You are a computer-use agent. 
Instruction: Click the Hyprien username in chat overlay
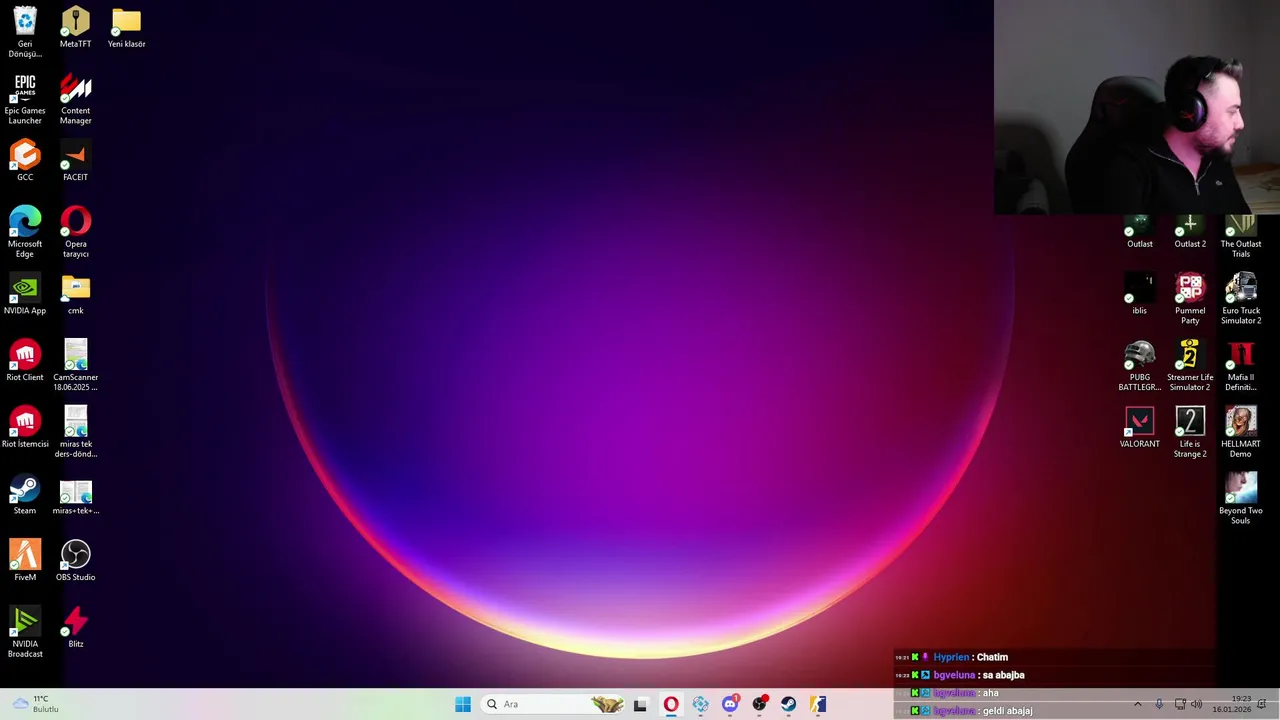[951, 657]
